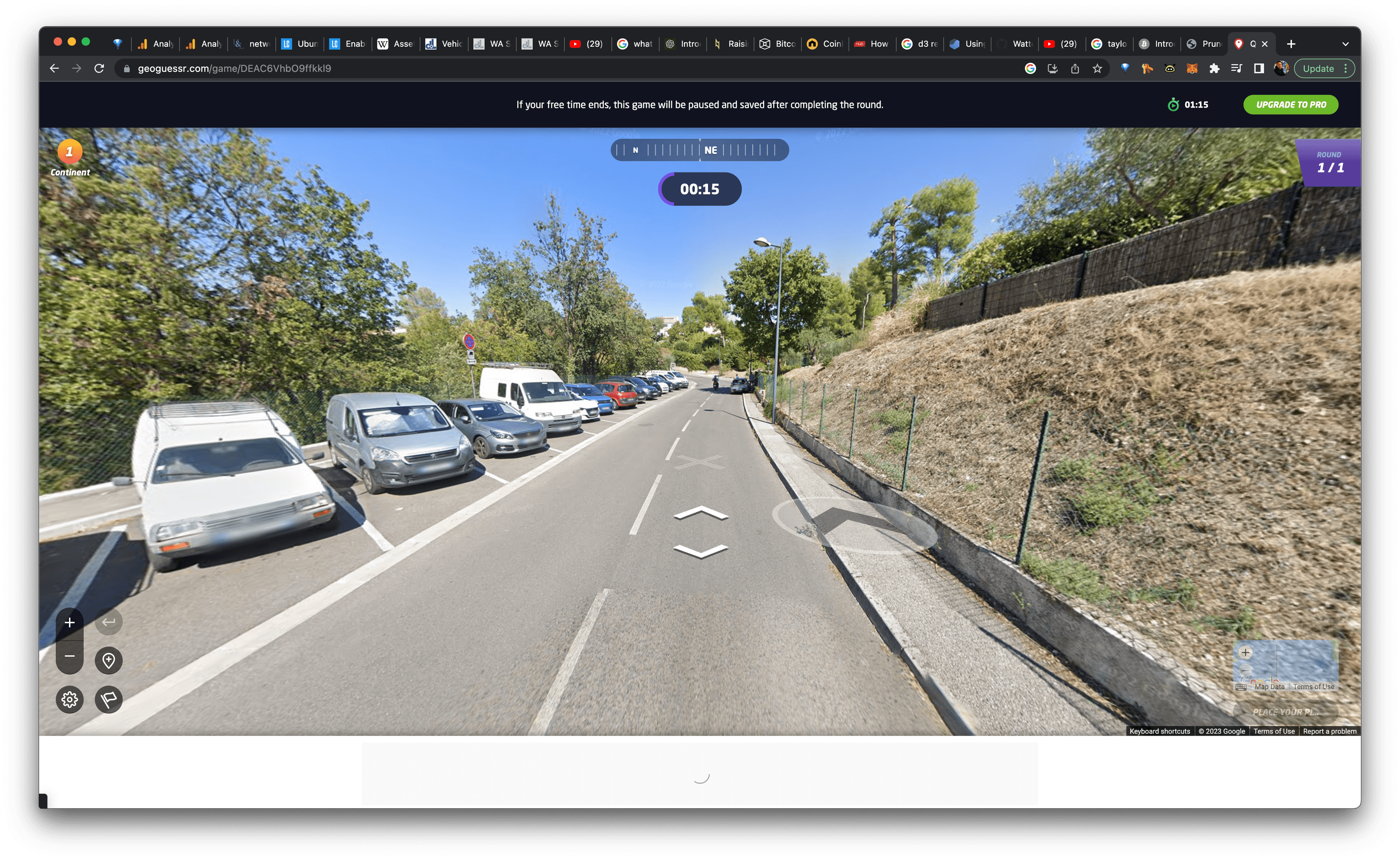The width and height of the screenshot is (1400, 860).
Task: Reload the GeoGuessr page
Action: [x=99, y=68]
